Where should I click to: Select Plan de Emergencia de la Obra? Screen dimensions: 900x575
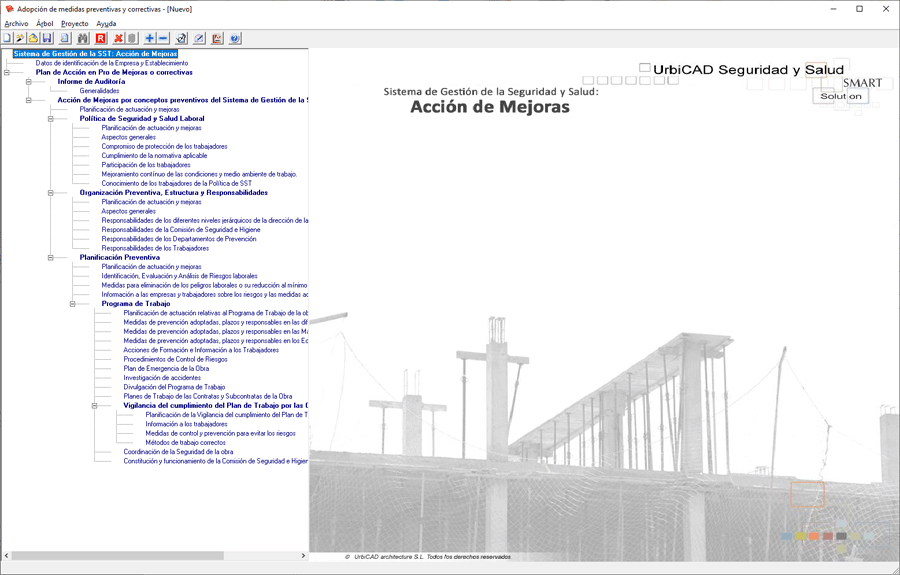click(166, 368)
